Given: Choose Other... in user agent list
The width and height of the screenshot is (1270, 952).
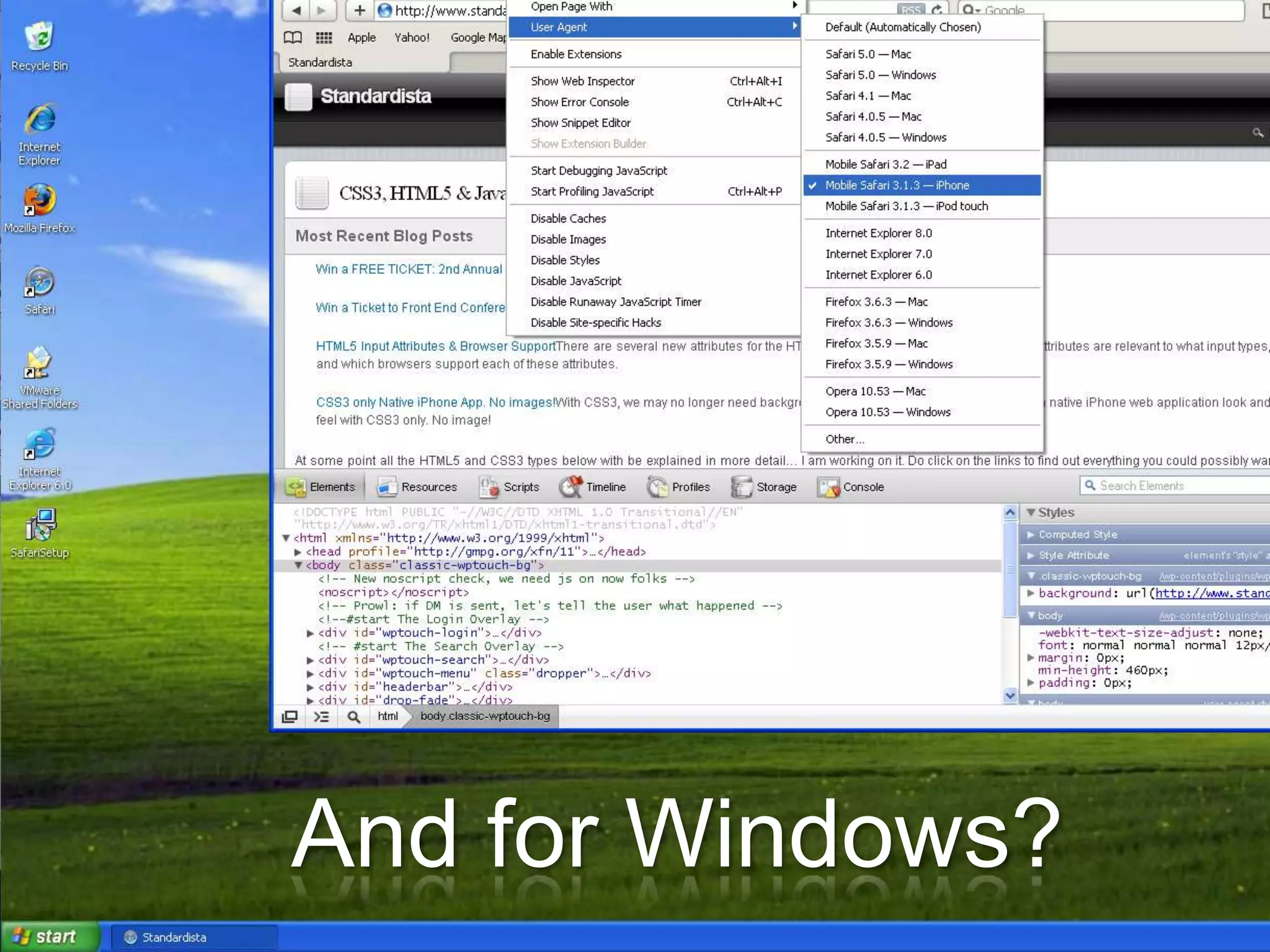Looking at the screenshot, I should click(922, 439).
